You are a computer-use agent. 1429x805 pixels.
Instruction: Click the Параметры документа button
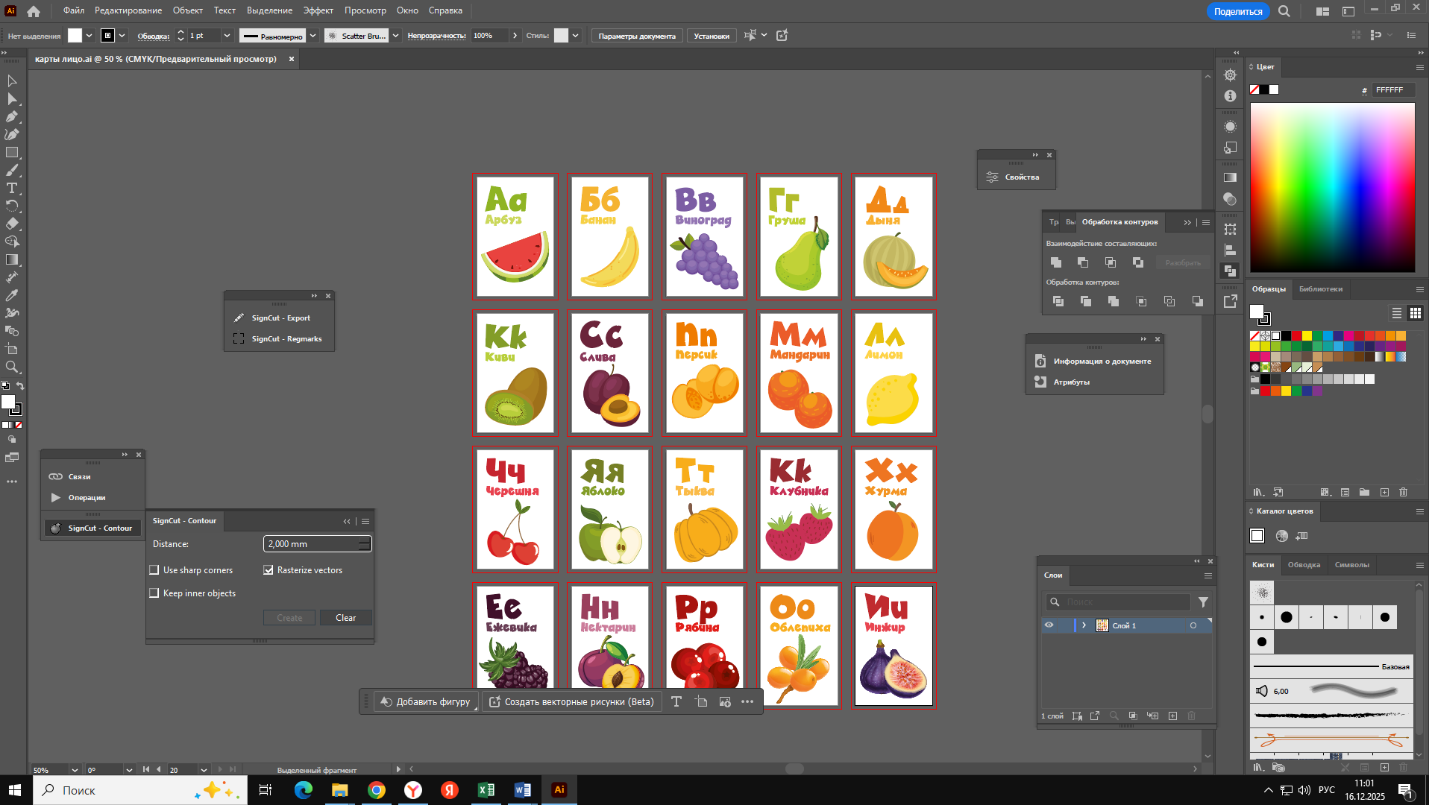pyautogui.click(x=637, y=35)
